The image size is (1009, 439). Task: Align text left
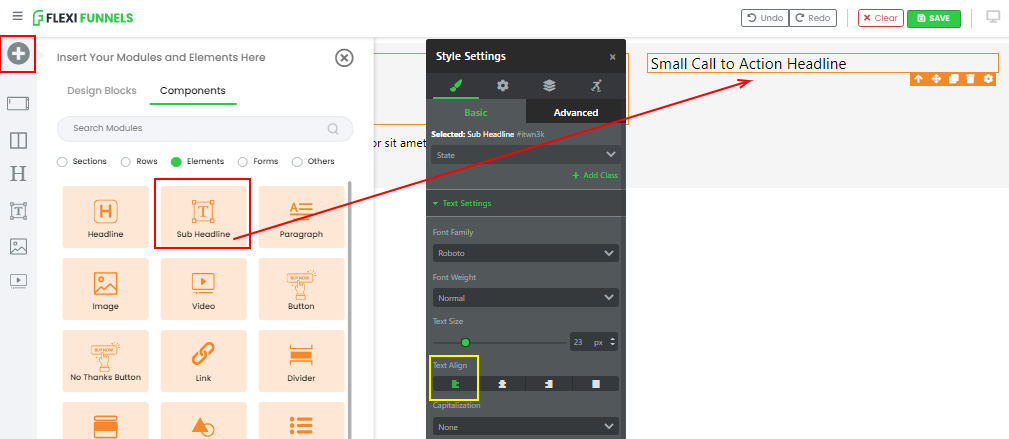[x=456, y=384]
